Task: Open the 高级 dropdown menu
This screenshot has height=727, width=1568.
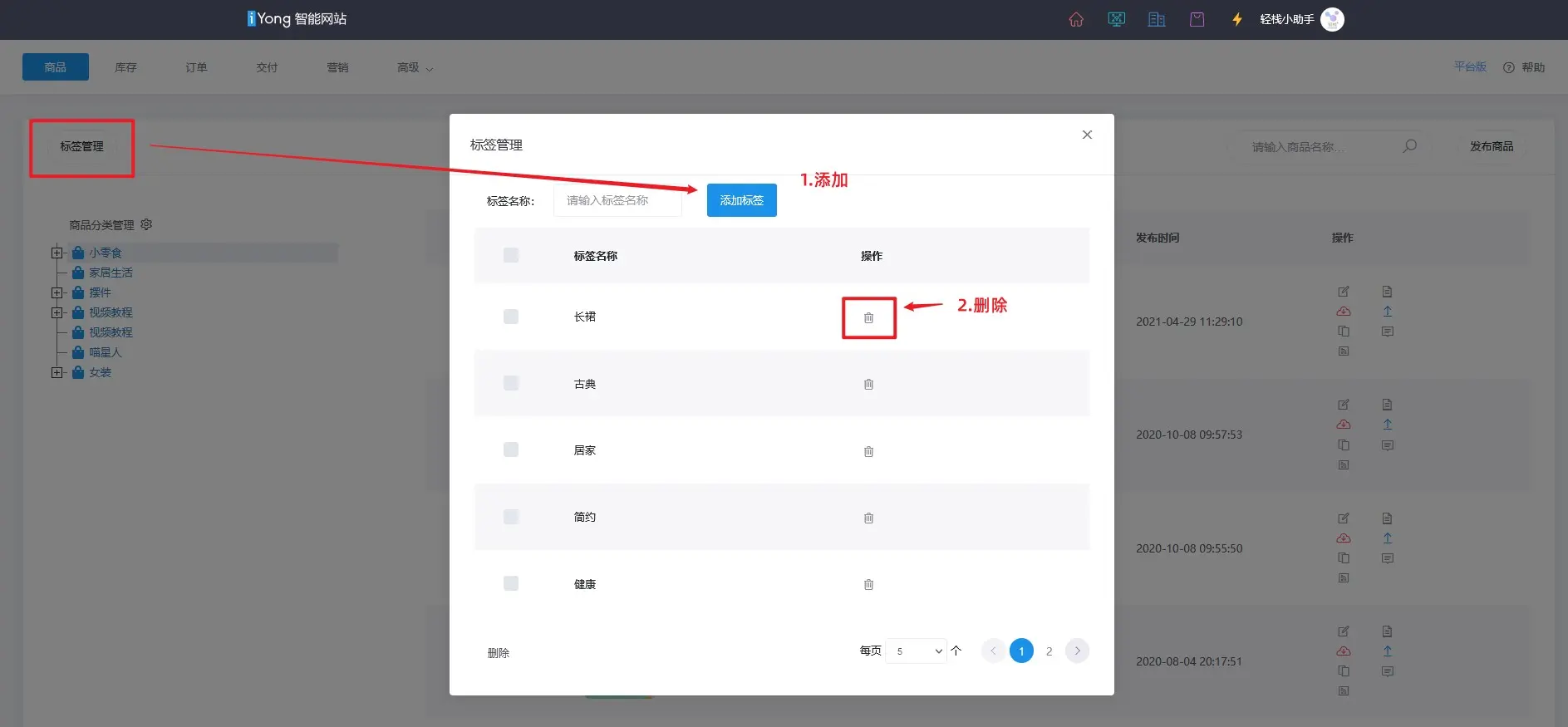Action: point(415,67)
